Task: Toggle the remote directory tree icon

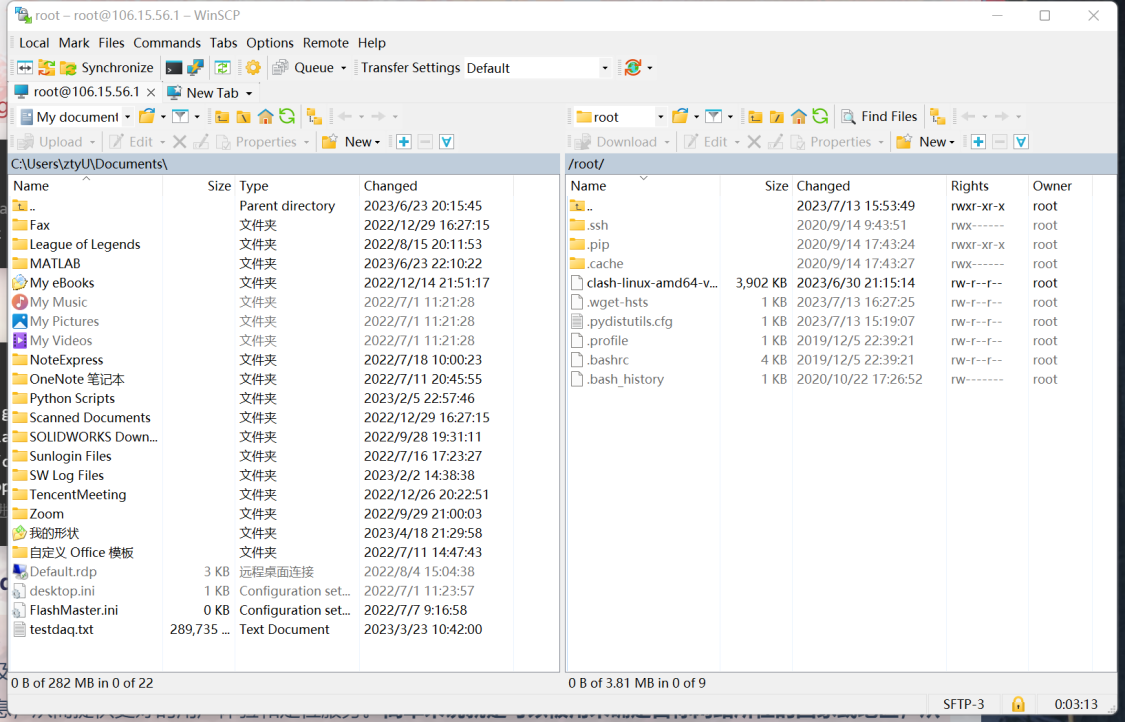Action: tap(937, 116)
